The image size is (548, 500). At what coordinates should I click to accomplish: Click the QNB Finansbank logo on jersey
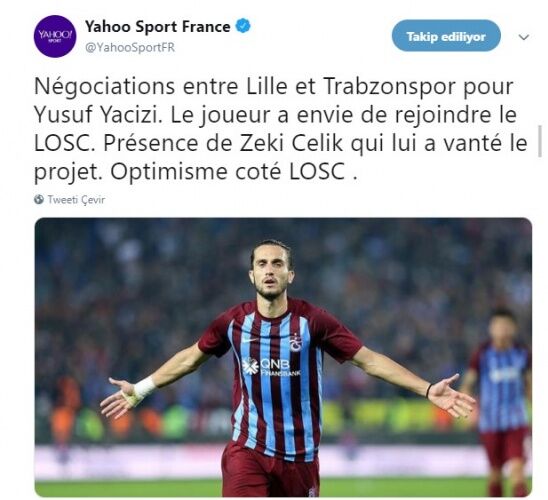coord(271,367)
